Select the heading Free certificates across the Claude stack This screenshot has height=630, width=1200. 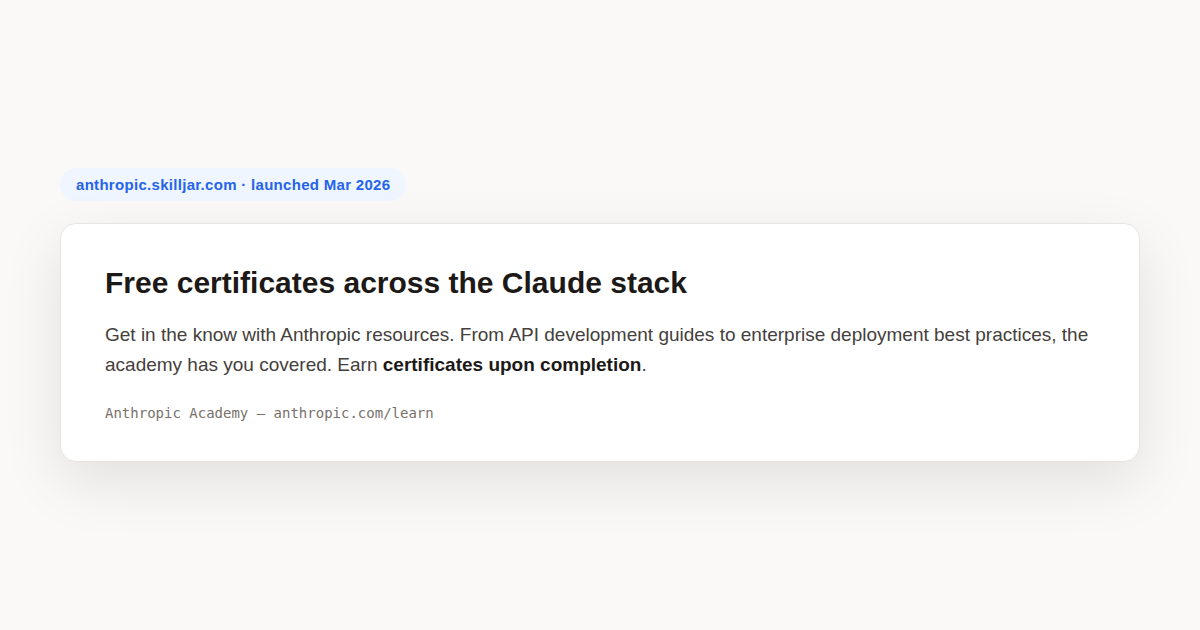(396, 283)
